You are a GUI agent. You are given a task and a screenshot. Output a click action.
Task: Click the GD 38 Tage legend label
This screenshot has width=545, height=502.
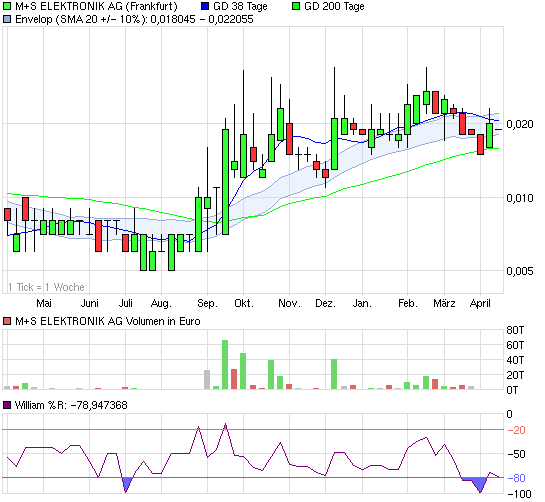point(240,6)
